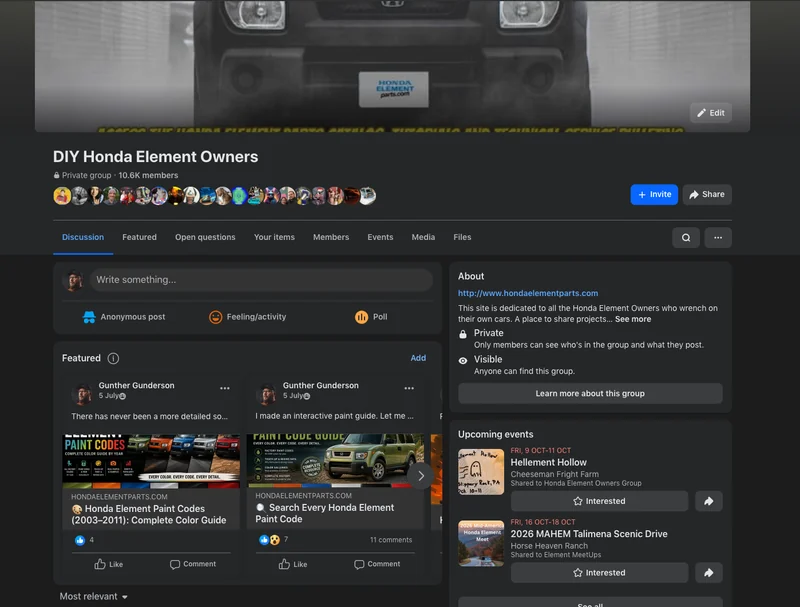Click the Featured info circle icon
Image resolution: width=800 pixels, height=607 pixels.
coord(113,359)
